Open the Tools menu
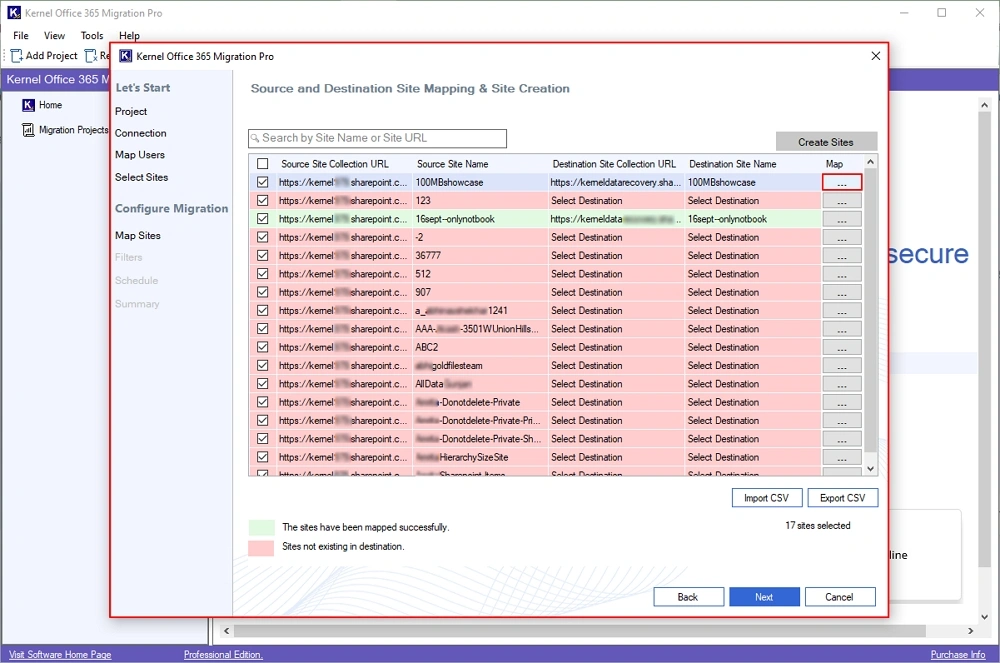Image resolution: width=1000 pixels, height=663 pixels. 92,36
